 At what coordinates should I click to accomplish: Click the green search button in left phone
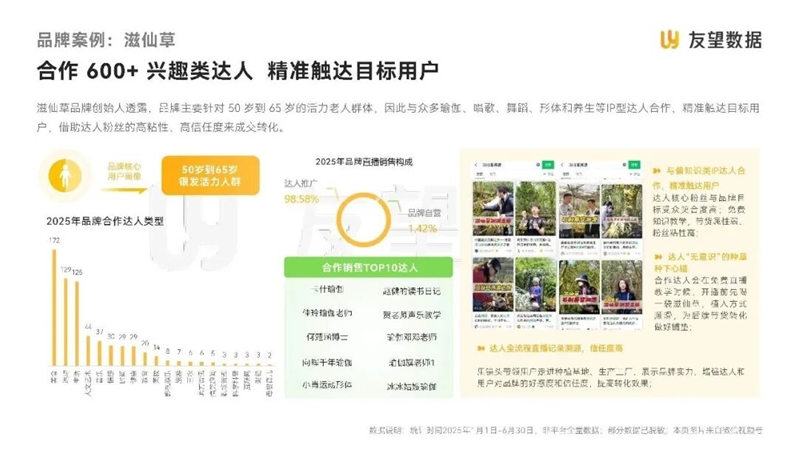coord(548,165)
